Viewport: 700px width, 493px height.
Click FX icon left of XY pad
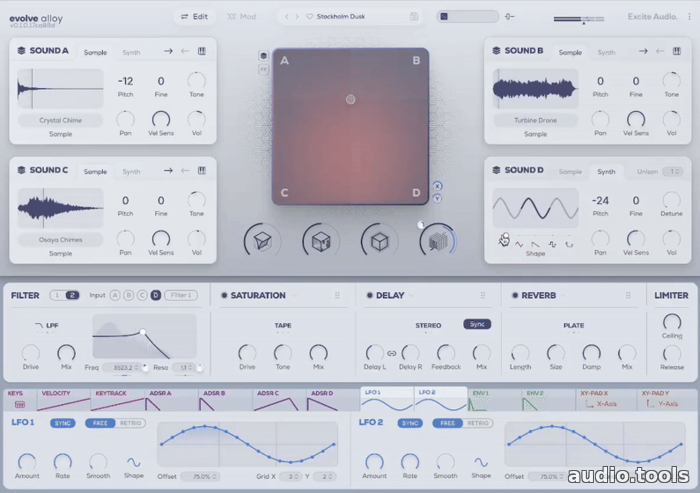pos(263,69)
